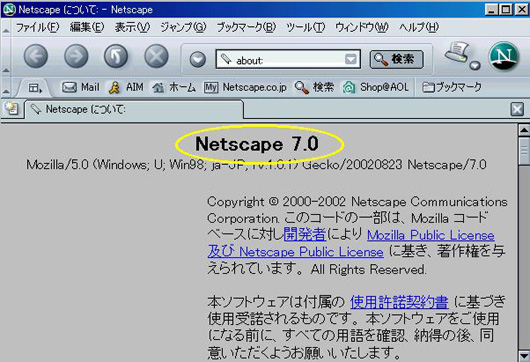Viewport: 530px width, 362px height.
Task: Open the 表示(V) menu
Action: click(x=132, y=27)
